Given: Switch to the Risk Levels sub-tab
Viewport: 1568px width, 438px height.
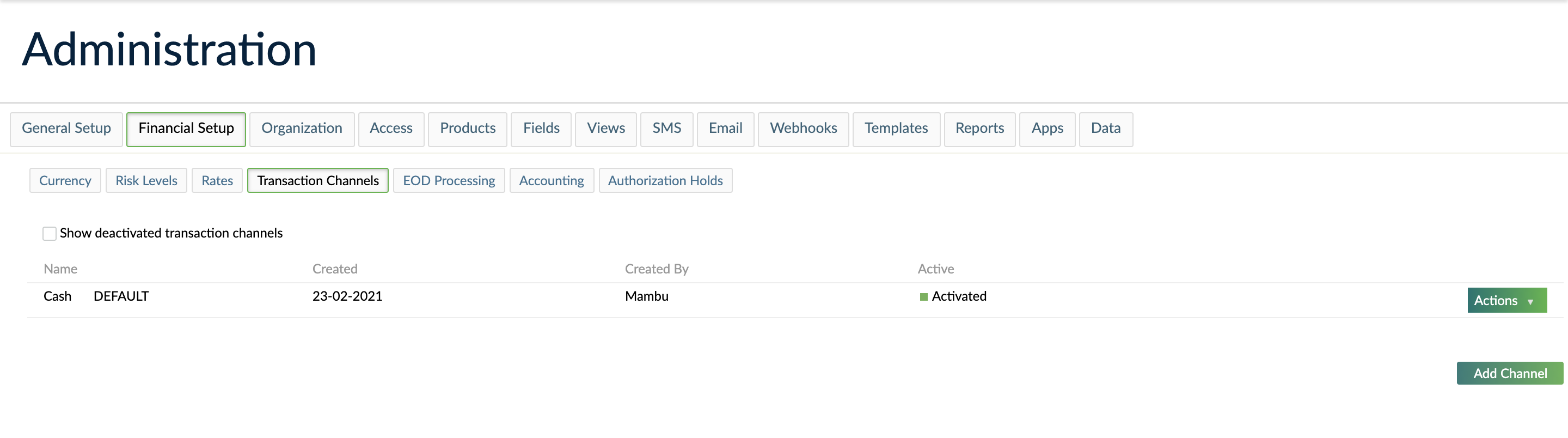Looking at the screenshot, I should click(x=145, y=180).
